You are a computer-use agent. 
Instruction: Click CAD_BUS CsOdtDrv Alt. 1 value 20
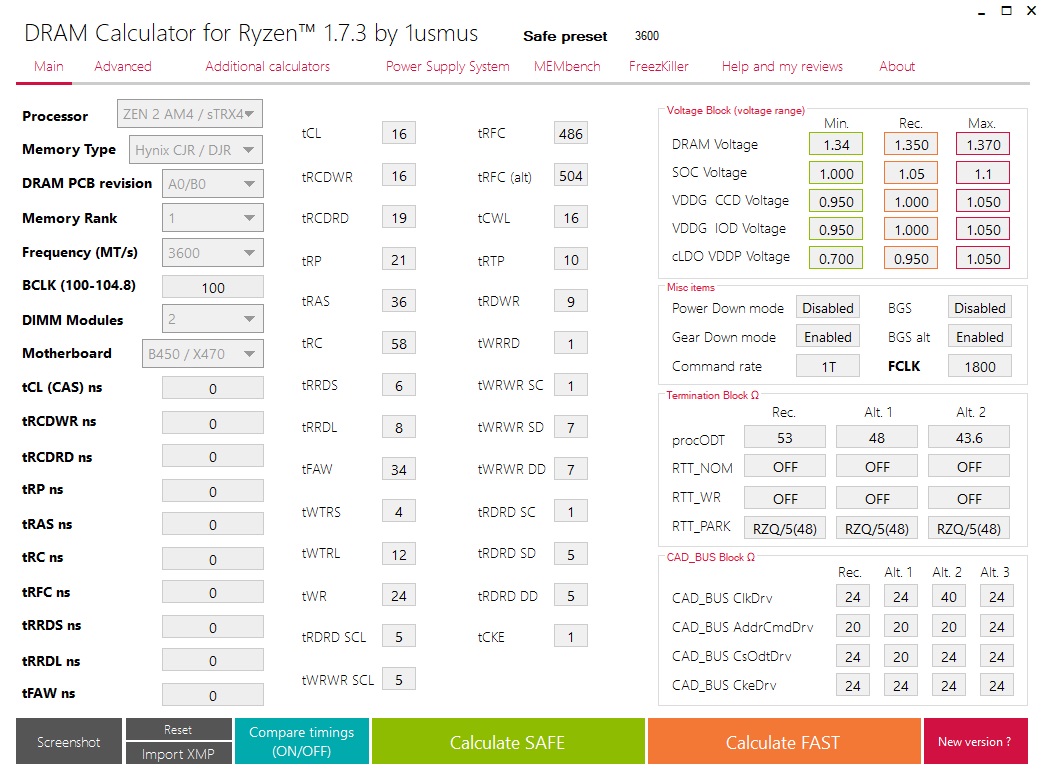(x=900, y=657)
